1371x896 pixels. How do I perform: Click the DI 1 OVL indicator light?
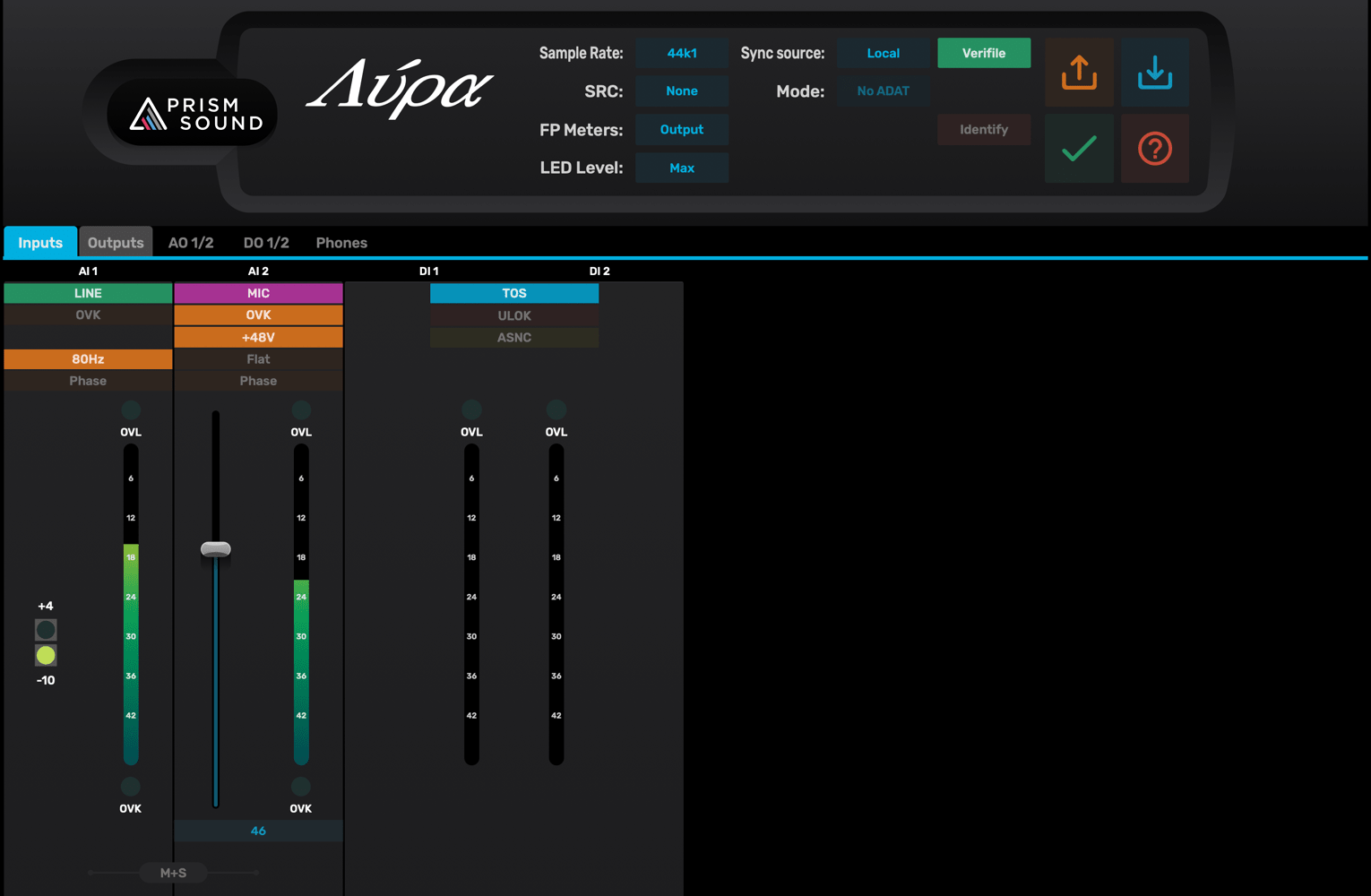tap(471, 409)
